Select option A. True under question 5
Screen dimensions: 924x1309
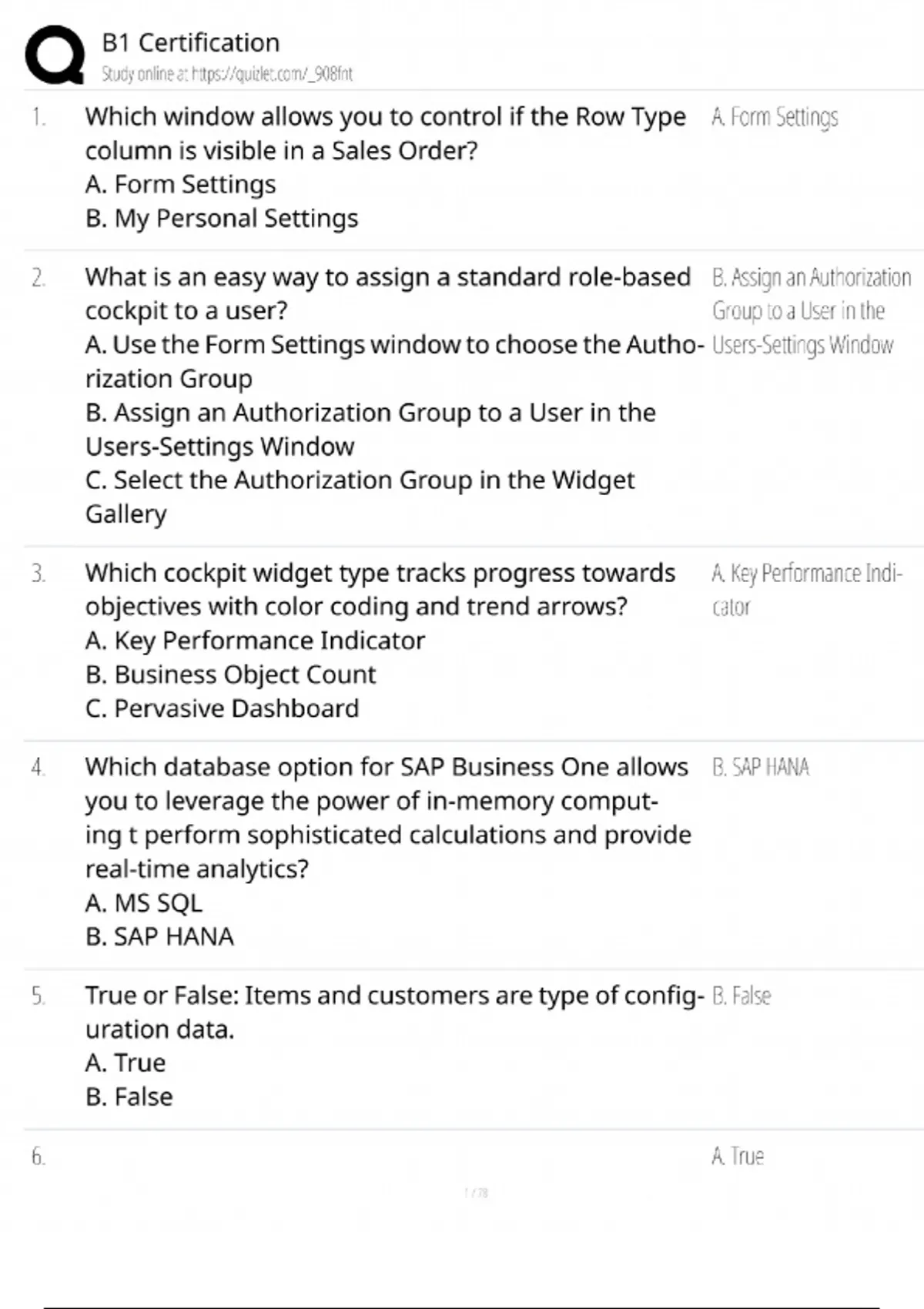tap(126, 1063)
